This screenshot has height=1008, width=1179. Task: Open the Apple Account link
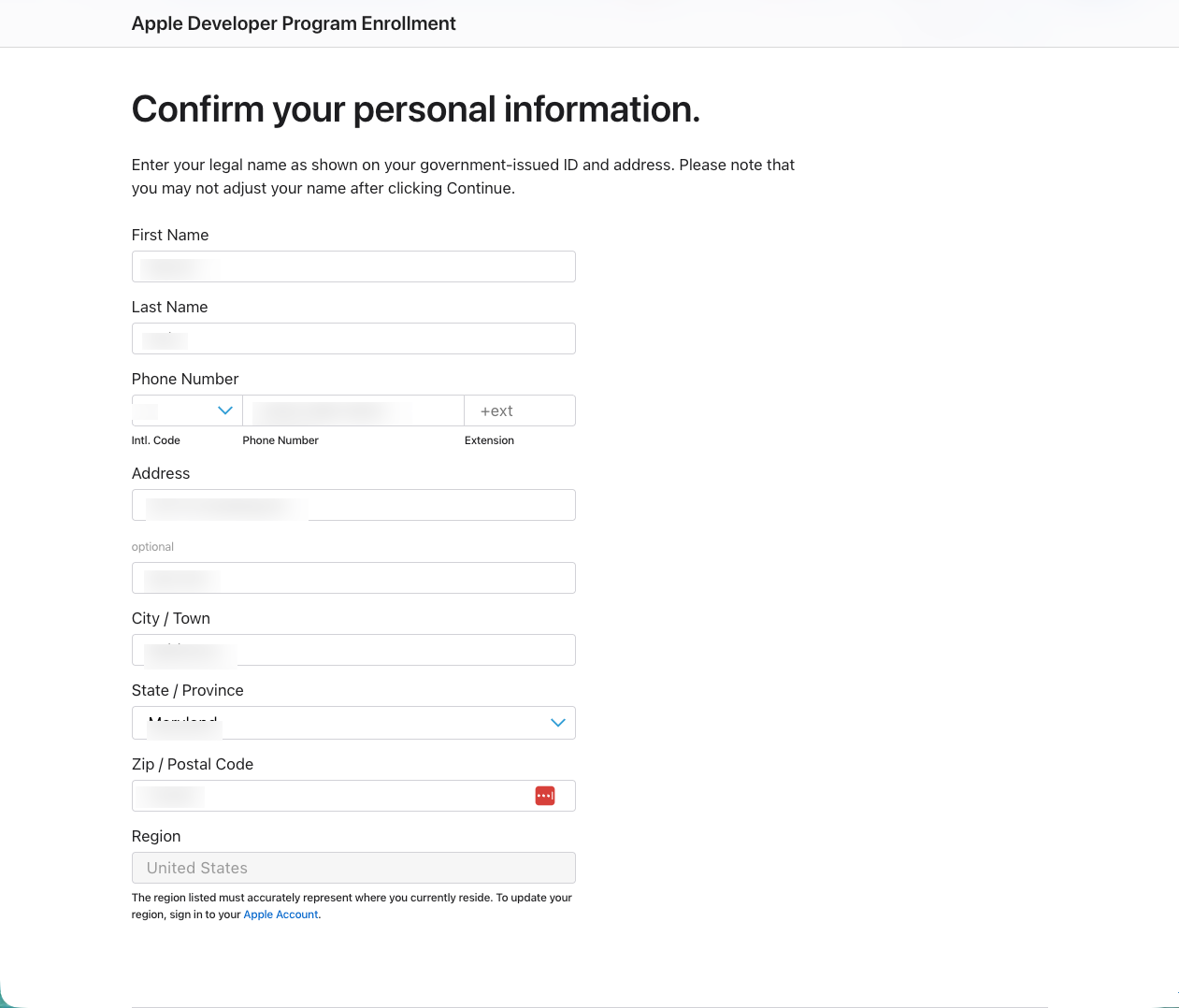pyautogui.click(x=280, y=914)
